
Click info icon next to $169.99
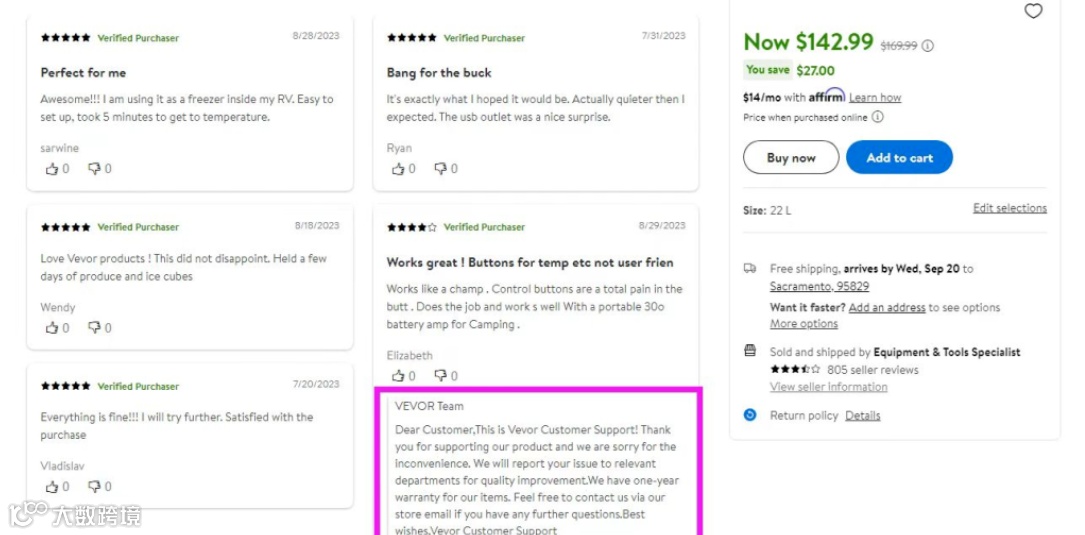(927, 46)
